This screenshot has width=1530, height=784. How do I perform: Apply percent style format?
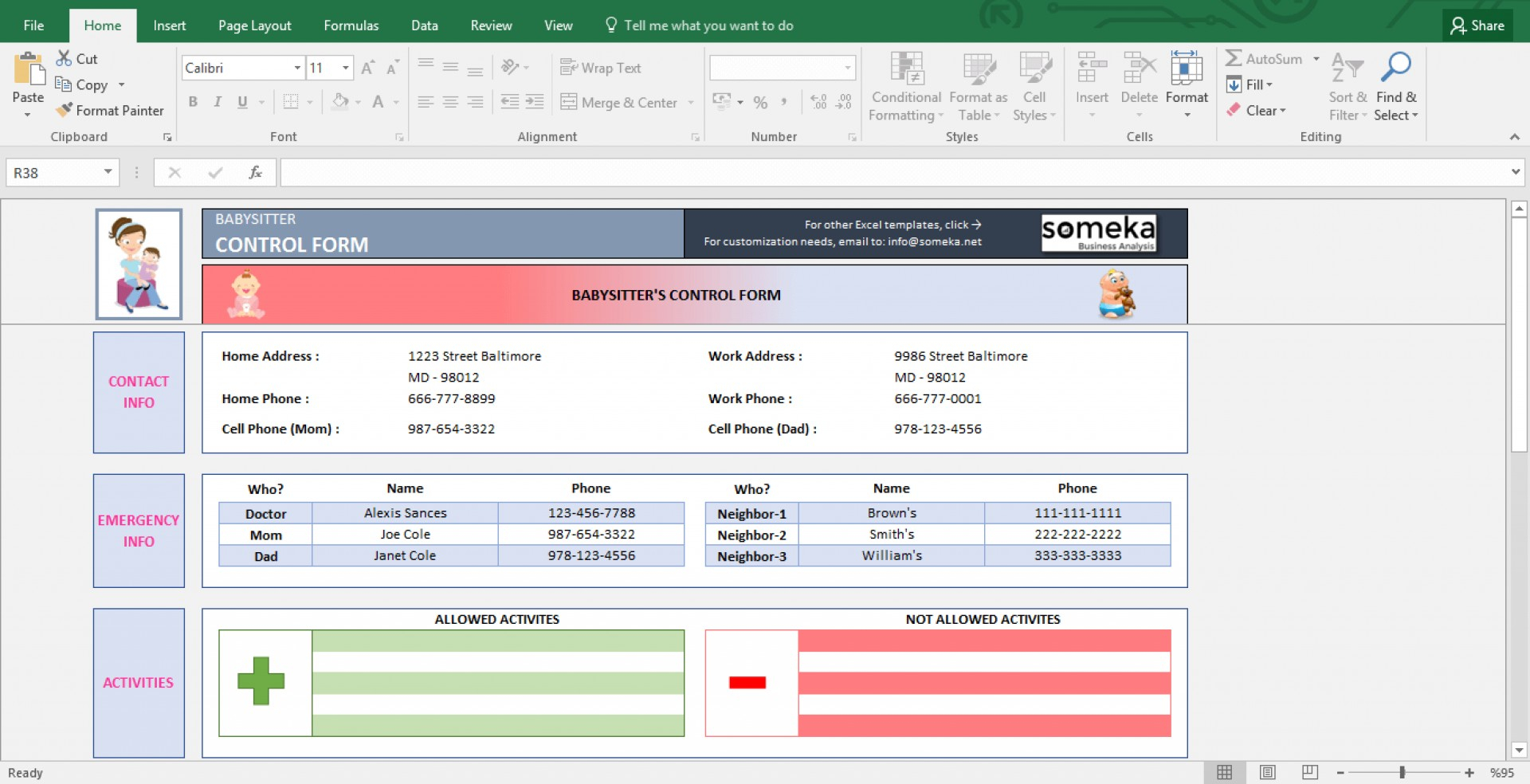pyautogui.click(x=760, y=102)
